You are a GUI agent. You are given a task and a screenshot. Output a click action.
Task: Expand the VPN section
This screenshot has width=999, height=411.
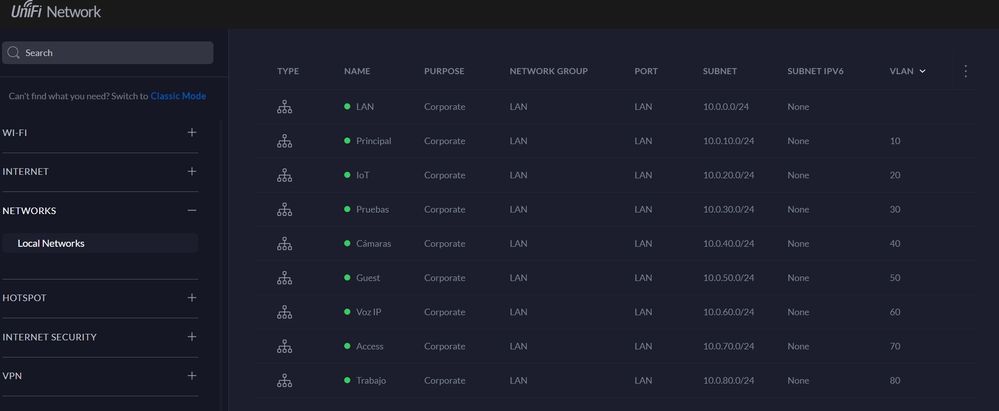[192, 376]
